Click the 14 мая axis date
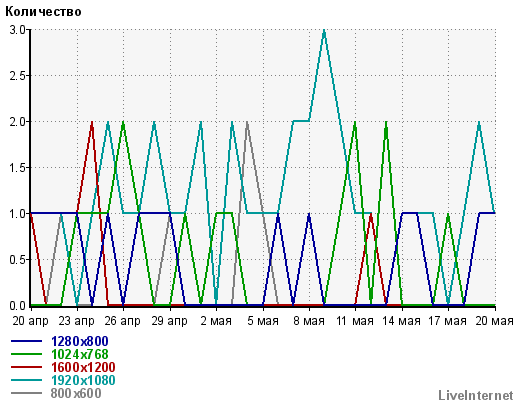520x405 pixels. point(401,321)
